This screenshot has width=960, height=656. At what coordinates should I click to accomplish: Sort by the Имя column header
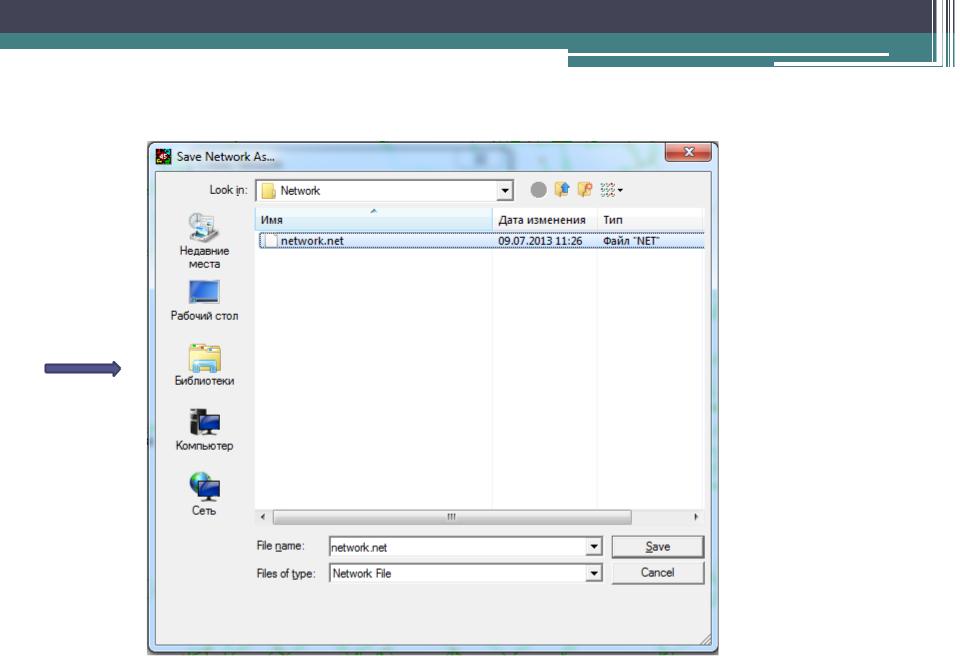click(x=373, y=219)
